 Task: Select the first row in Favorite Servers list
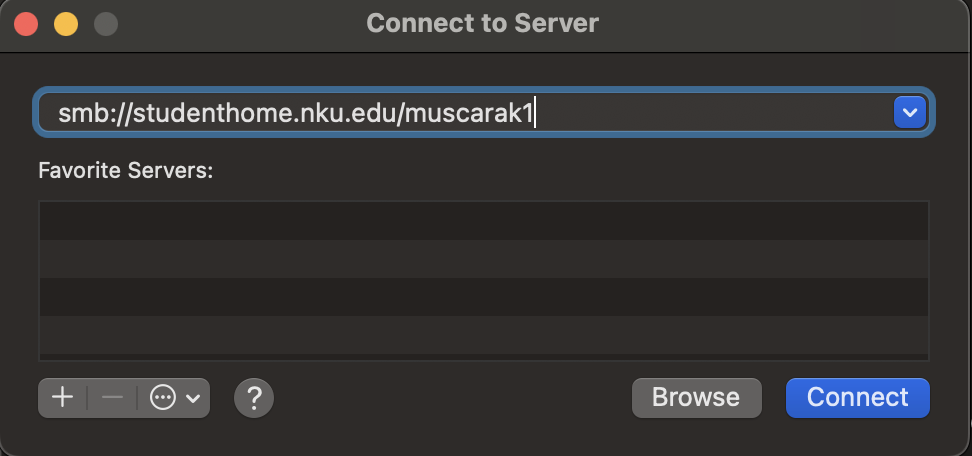click(x=484, y=220)
